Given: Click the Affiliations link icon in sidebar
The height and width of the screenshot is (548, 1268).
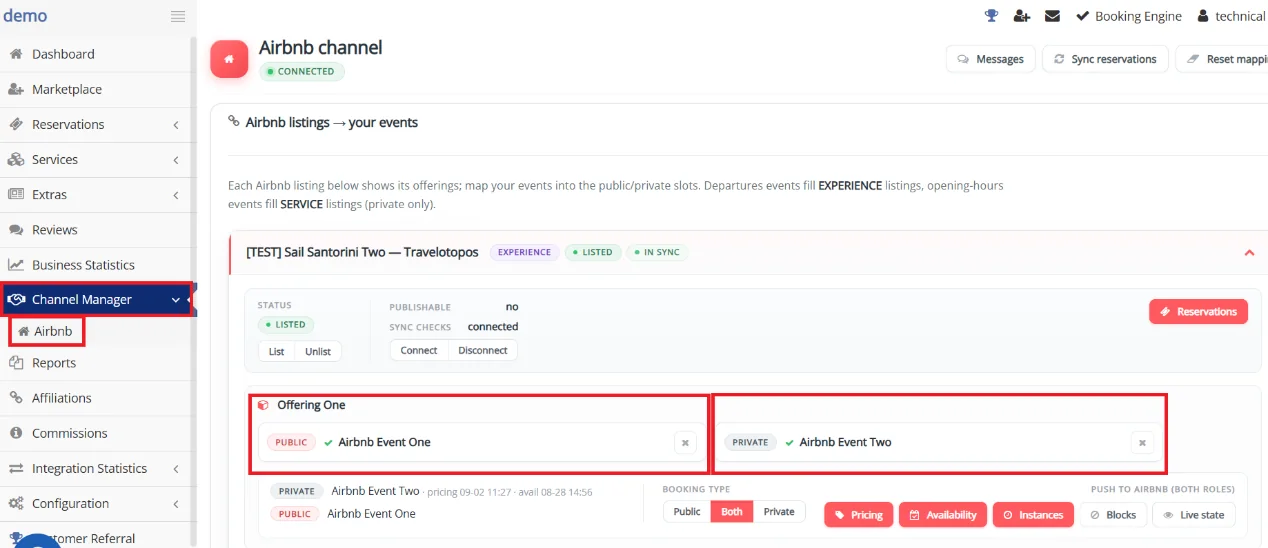Looking at the screenshot, I should click(16, 398).
